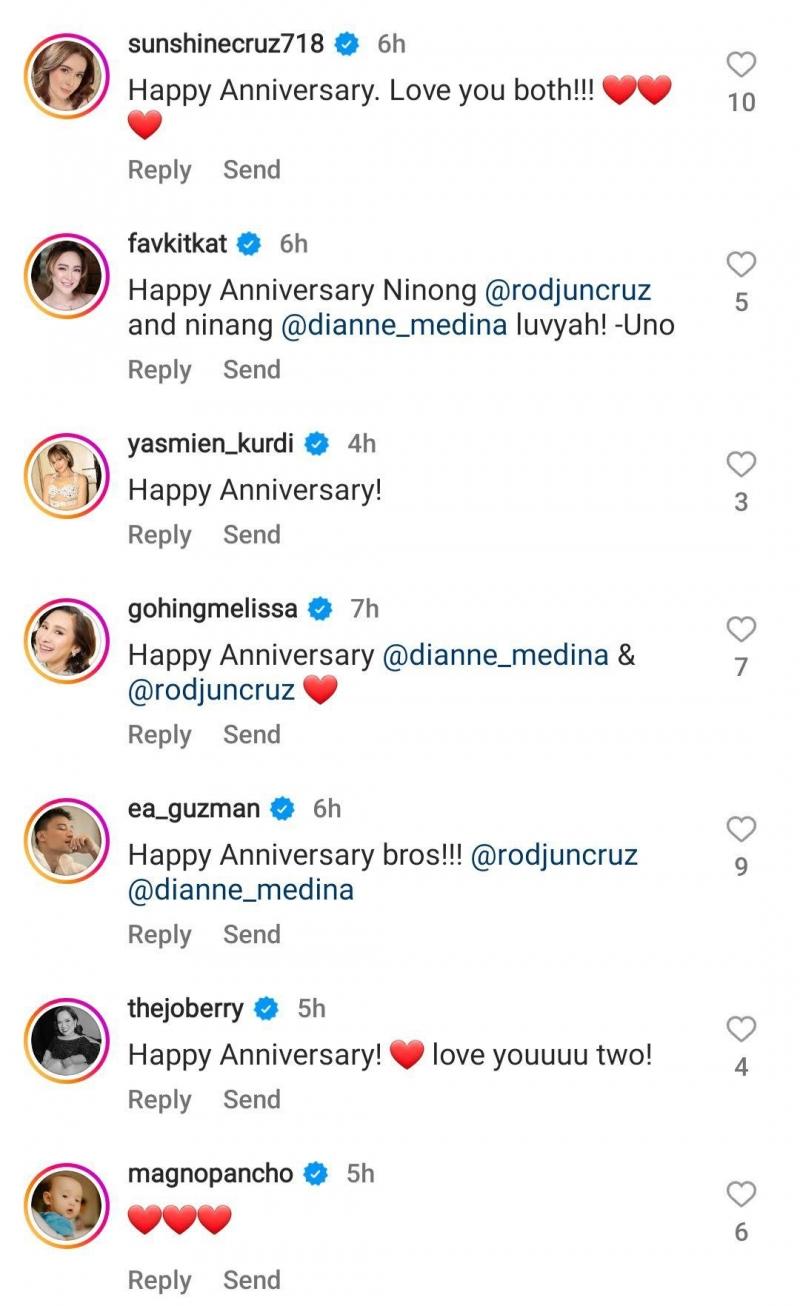Image resolution: width=800 pixels, height=1306 pixels.
Task: Open the ea_guzman username link
Action: (194, 808)
